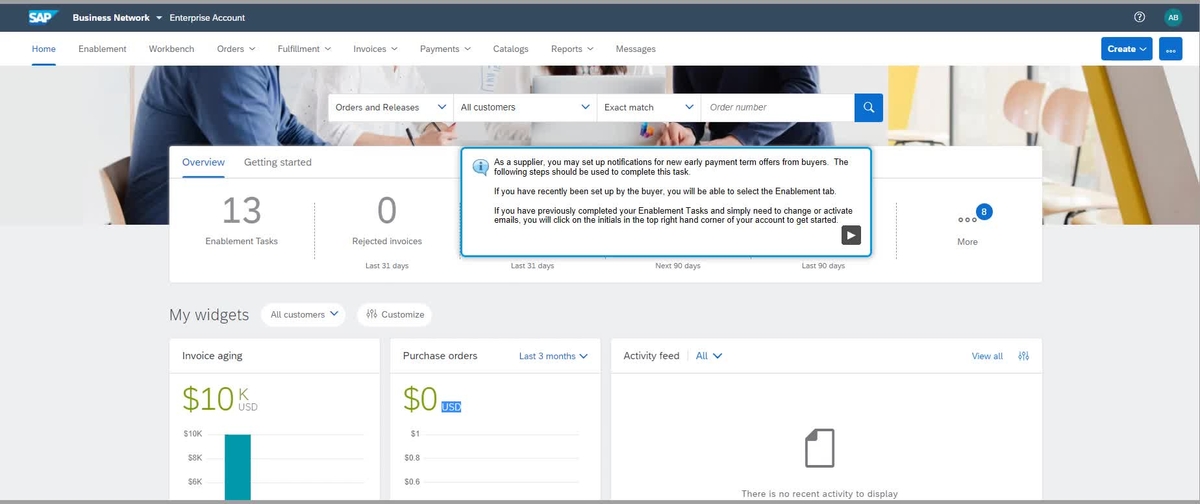Open All customers filter in My widgets

tap(304, 314)
